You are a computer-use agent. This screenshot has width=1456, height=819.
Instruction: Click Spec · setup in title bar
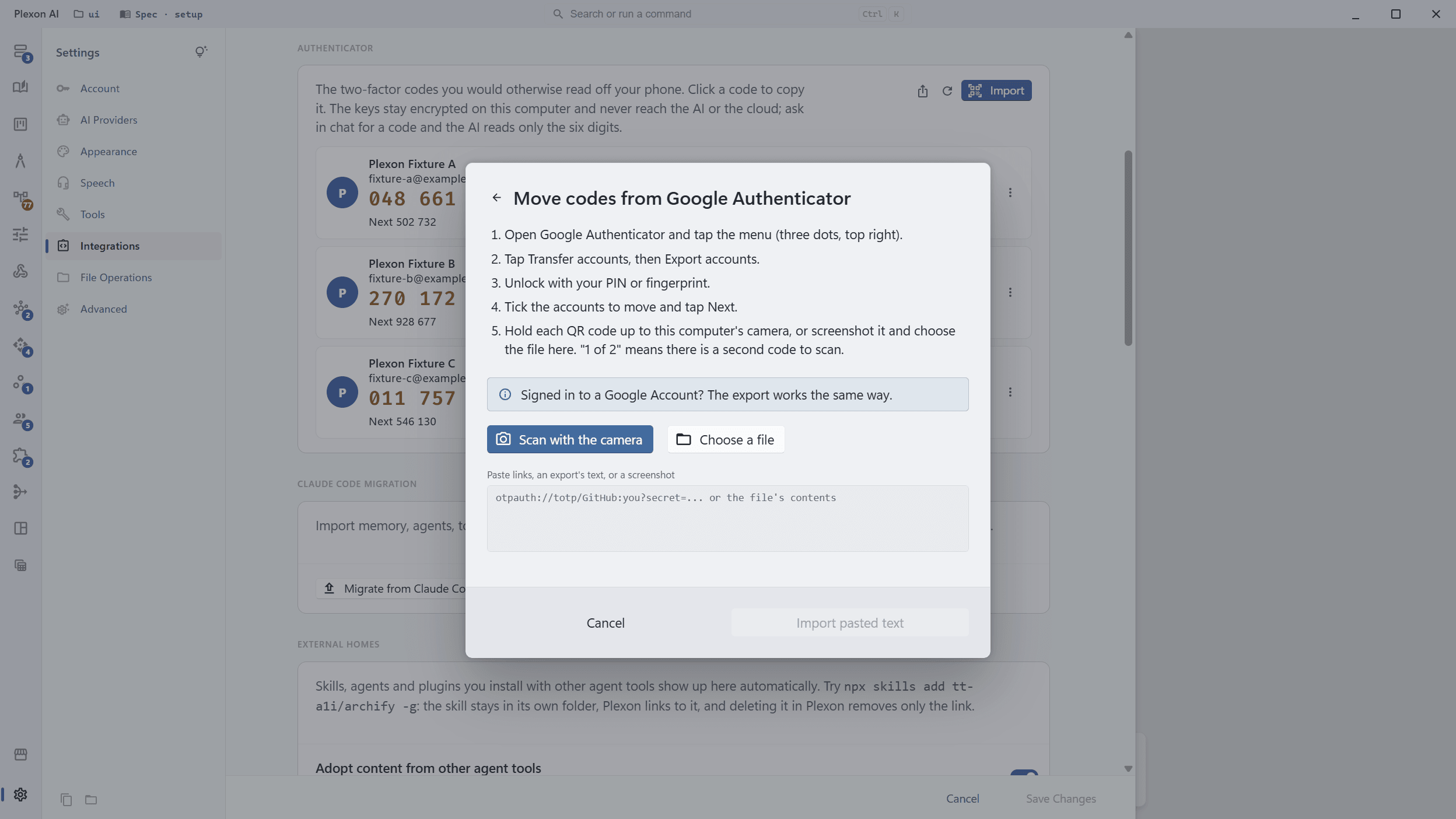161,14
